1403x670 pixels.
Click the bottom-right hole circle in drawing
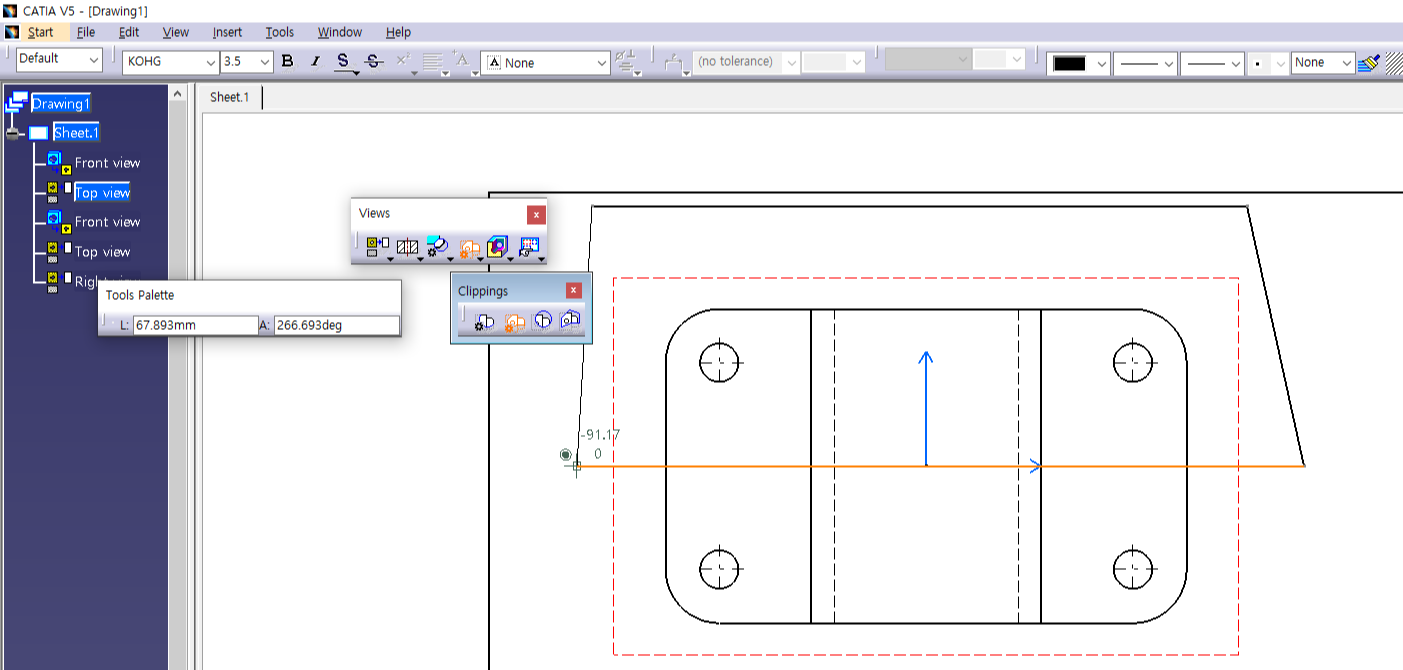coord(1133,568)
